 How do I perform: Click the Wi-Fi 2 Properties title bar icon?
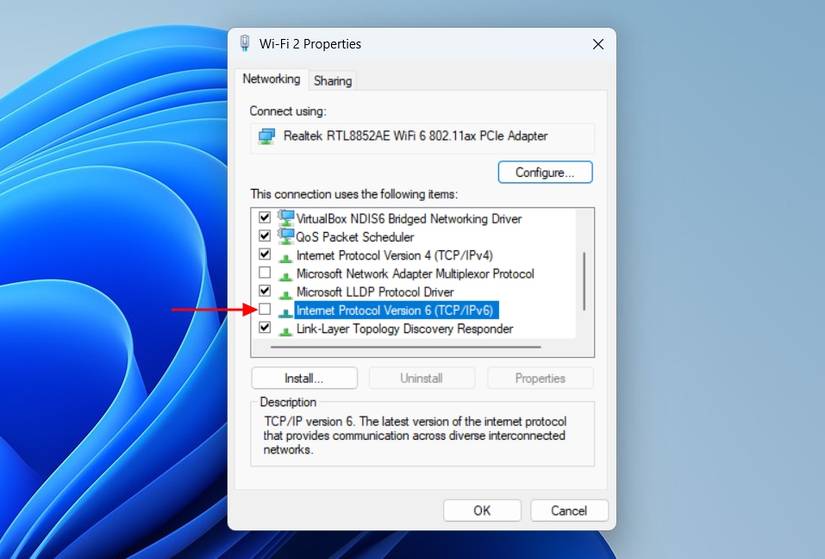tap(245, 44)
